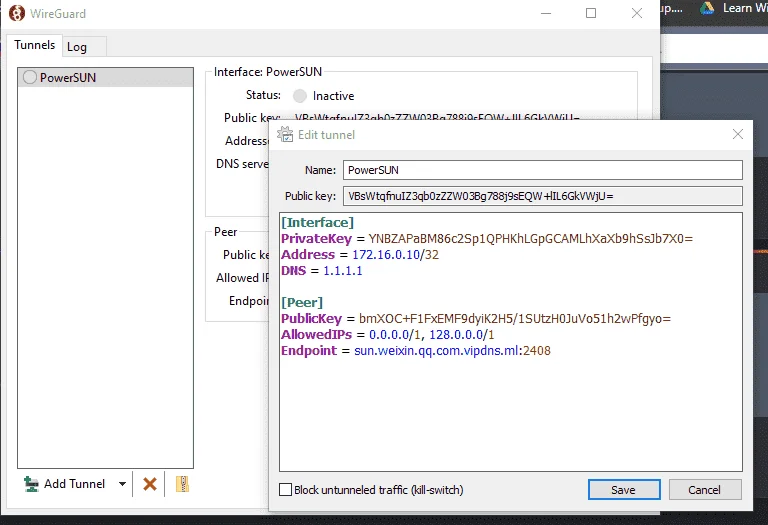Click the Endpoint sun.weixin.qq.com.vipdns.ml:2408 value
The height and width of the screenshot is (525, 768).
click(452, 351)
